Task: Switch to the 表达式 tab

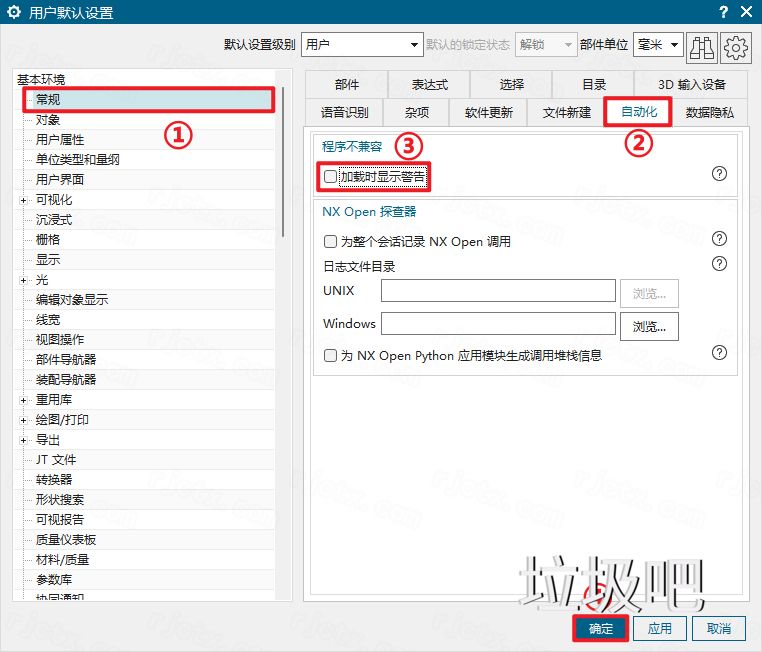Action: click(429, 85)
